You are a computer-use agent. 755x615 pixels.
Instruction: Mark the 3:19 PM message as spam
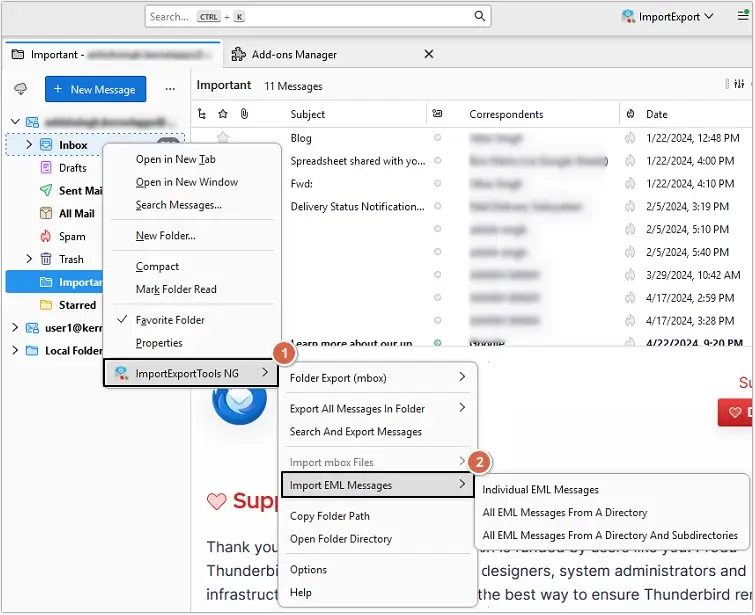pos(630,206)
